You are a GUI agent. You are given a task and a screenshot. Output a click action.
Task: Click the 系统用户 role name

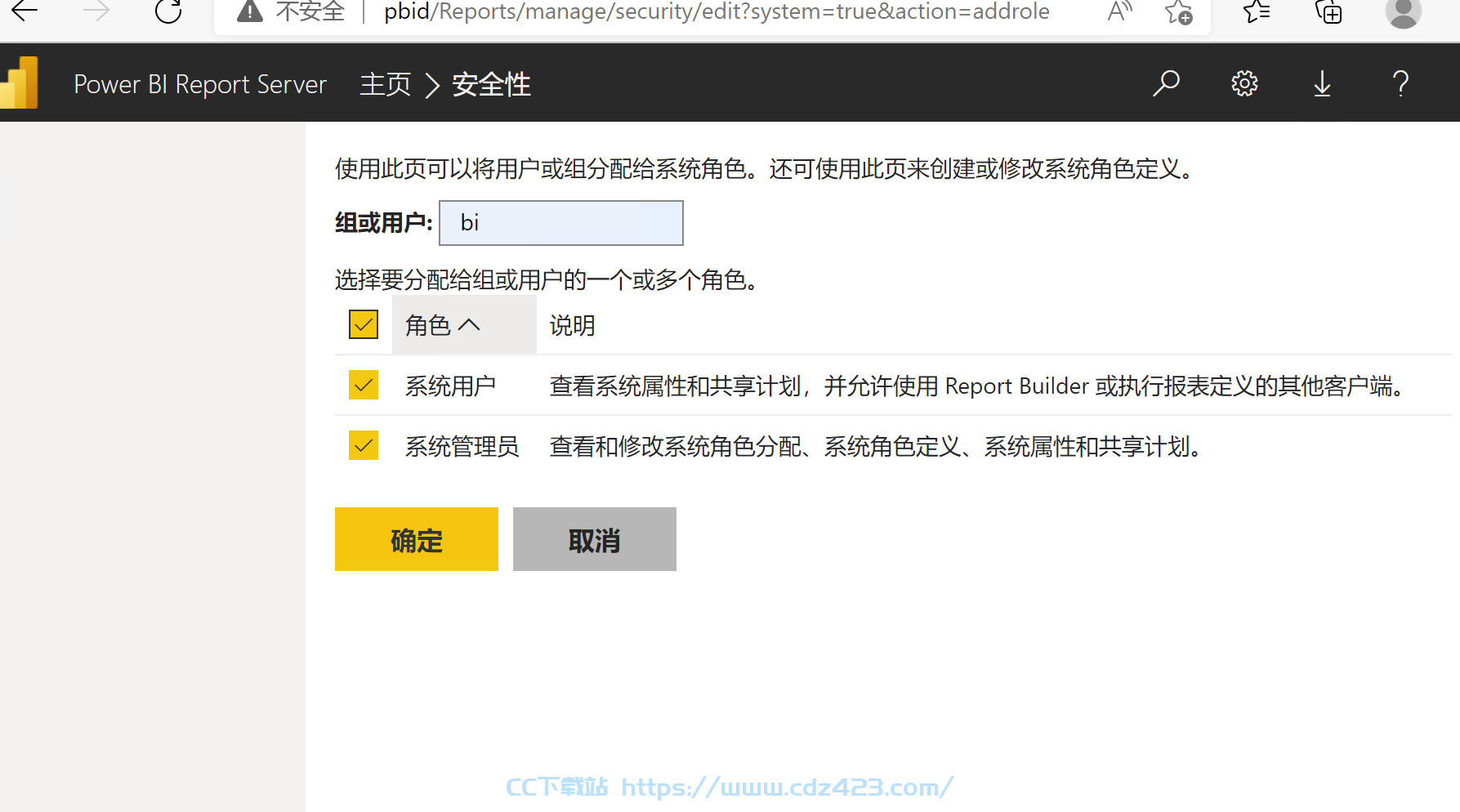pos(450,386)
